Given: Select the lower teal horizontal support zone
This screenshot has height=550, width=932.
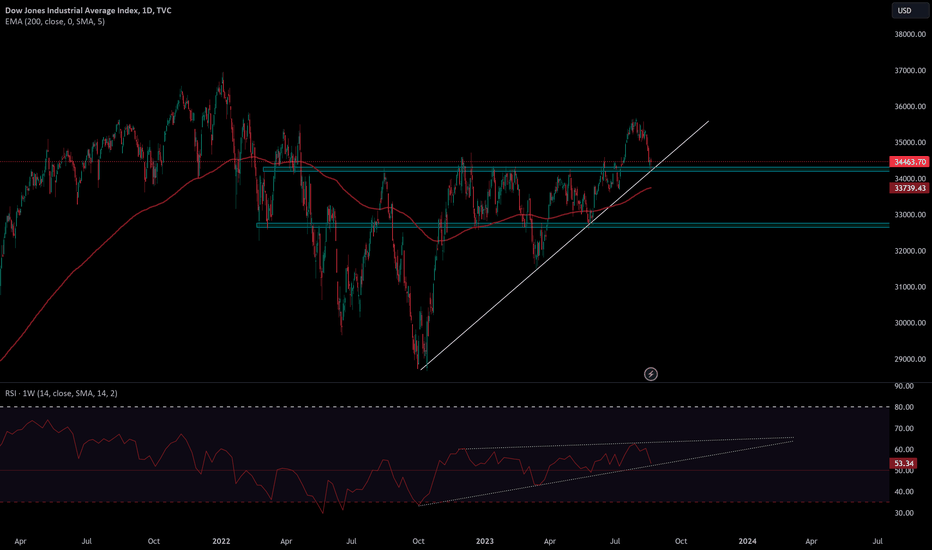Looking at the screenshot, I should (573, 225).
